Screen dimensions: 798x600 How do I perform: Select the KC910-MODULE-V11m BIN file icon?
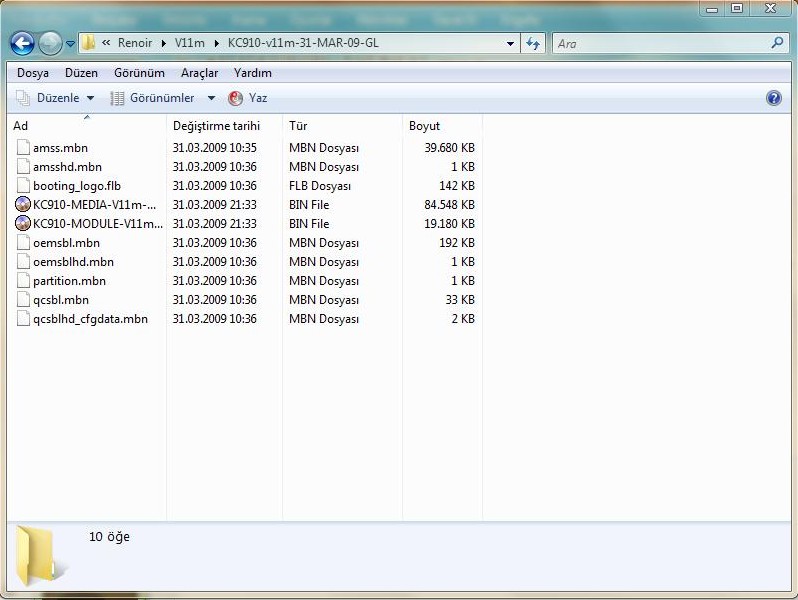24,224
